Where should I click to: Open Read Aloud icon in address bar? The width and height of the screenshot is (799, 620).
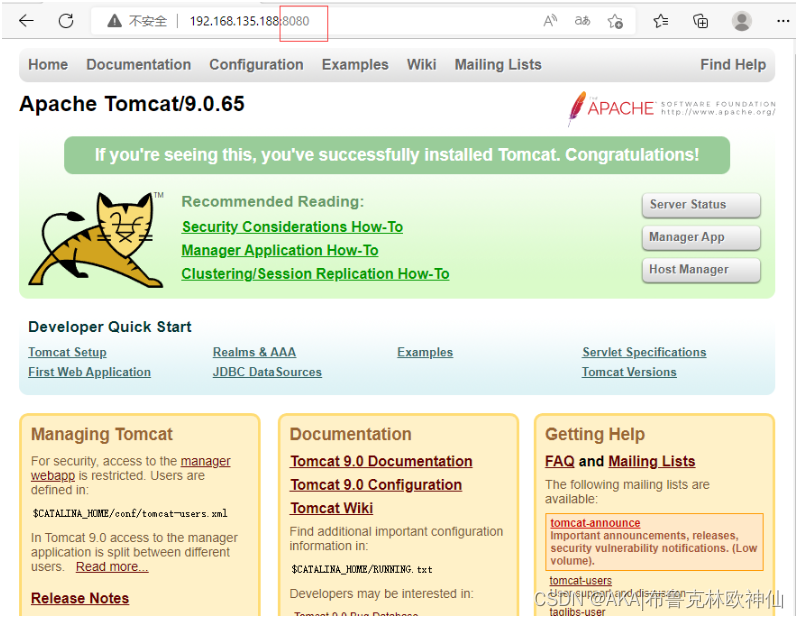pos(550,21)
